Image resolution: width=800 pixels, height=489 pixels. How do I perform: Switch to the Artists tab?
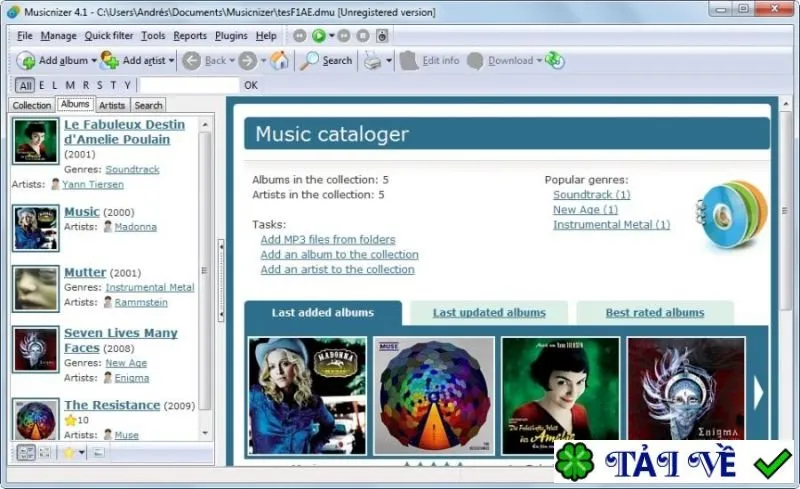(x=112, y=105)
